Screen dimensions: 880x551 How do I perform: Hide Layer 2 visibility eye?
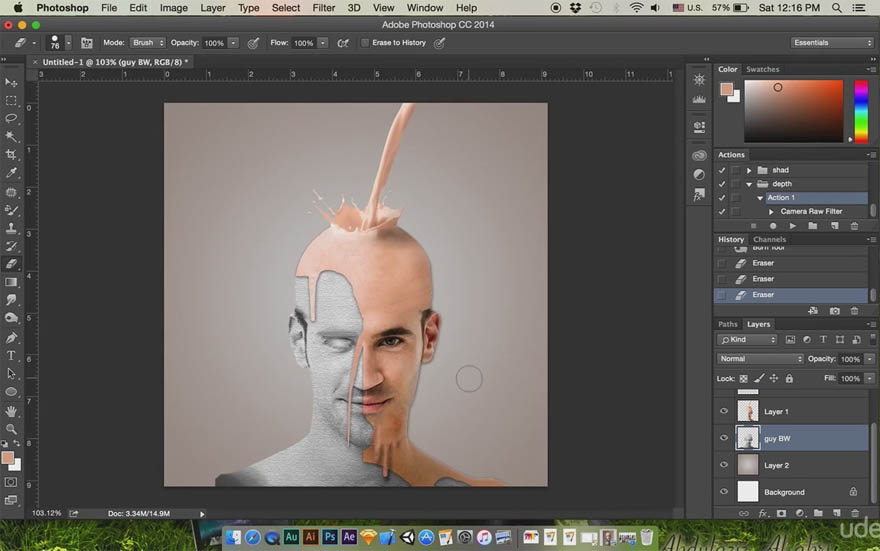point(723,465)
